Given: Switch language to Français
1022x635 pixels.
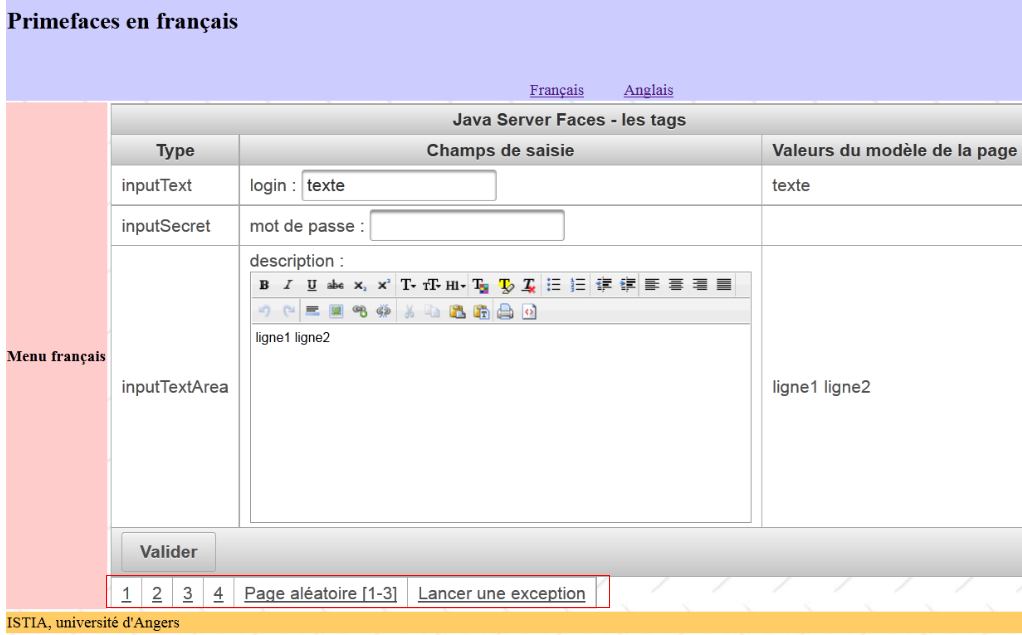Looking at the screenshot, I should (x=556, y=90).
